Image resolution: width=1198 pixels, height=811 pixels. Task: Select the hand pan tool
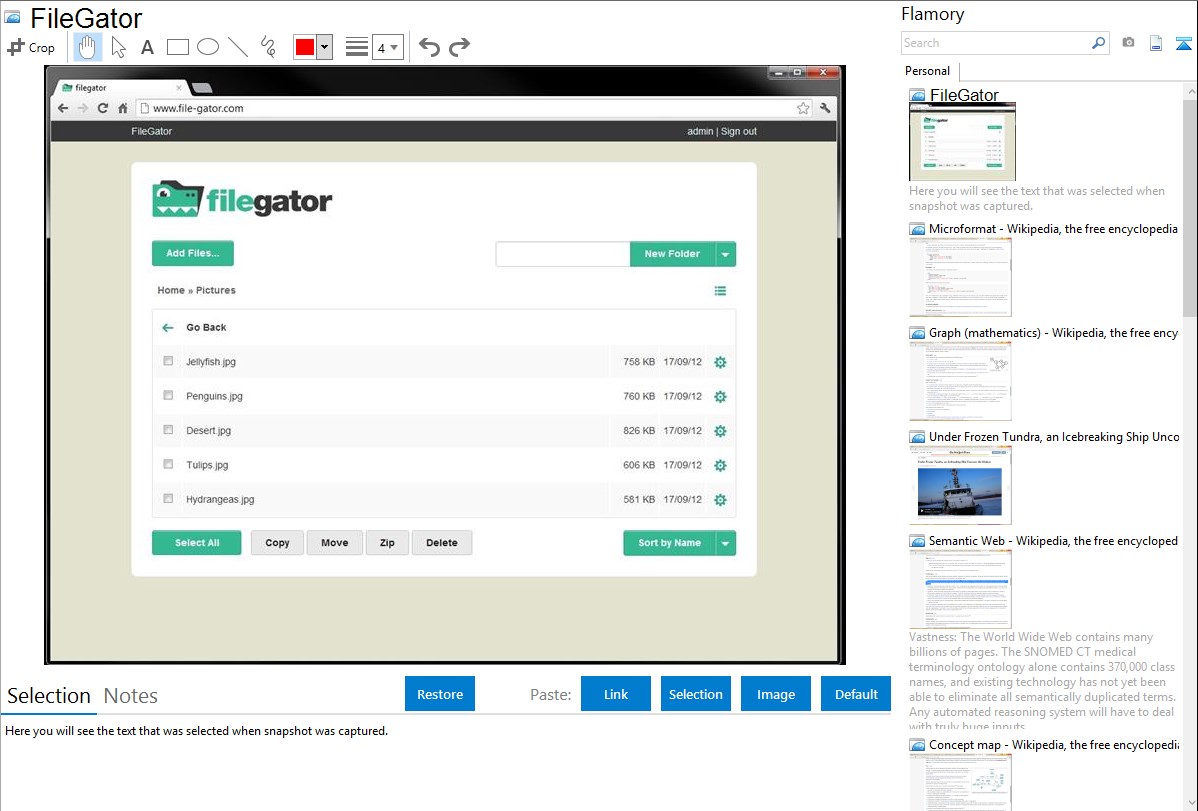click(87, 47)
